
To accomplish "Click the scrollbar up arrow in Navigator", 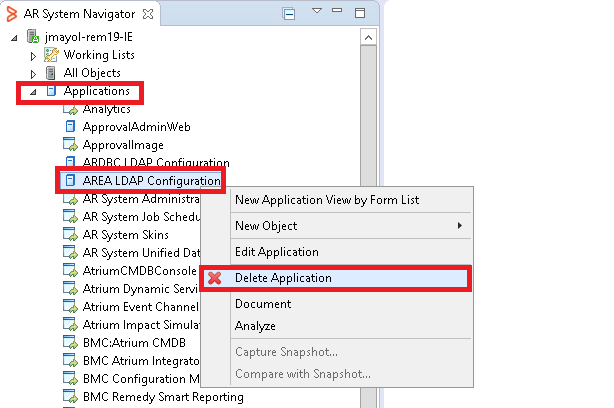I will (368, 38).
